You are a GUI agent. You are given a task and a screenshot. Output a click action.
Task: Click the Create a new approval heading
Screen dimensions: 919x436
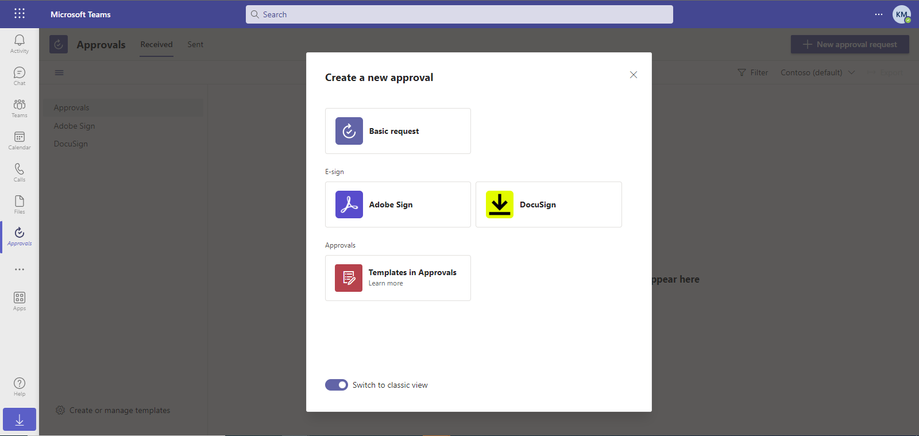pos(379,77)
